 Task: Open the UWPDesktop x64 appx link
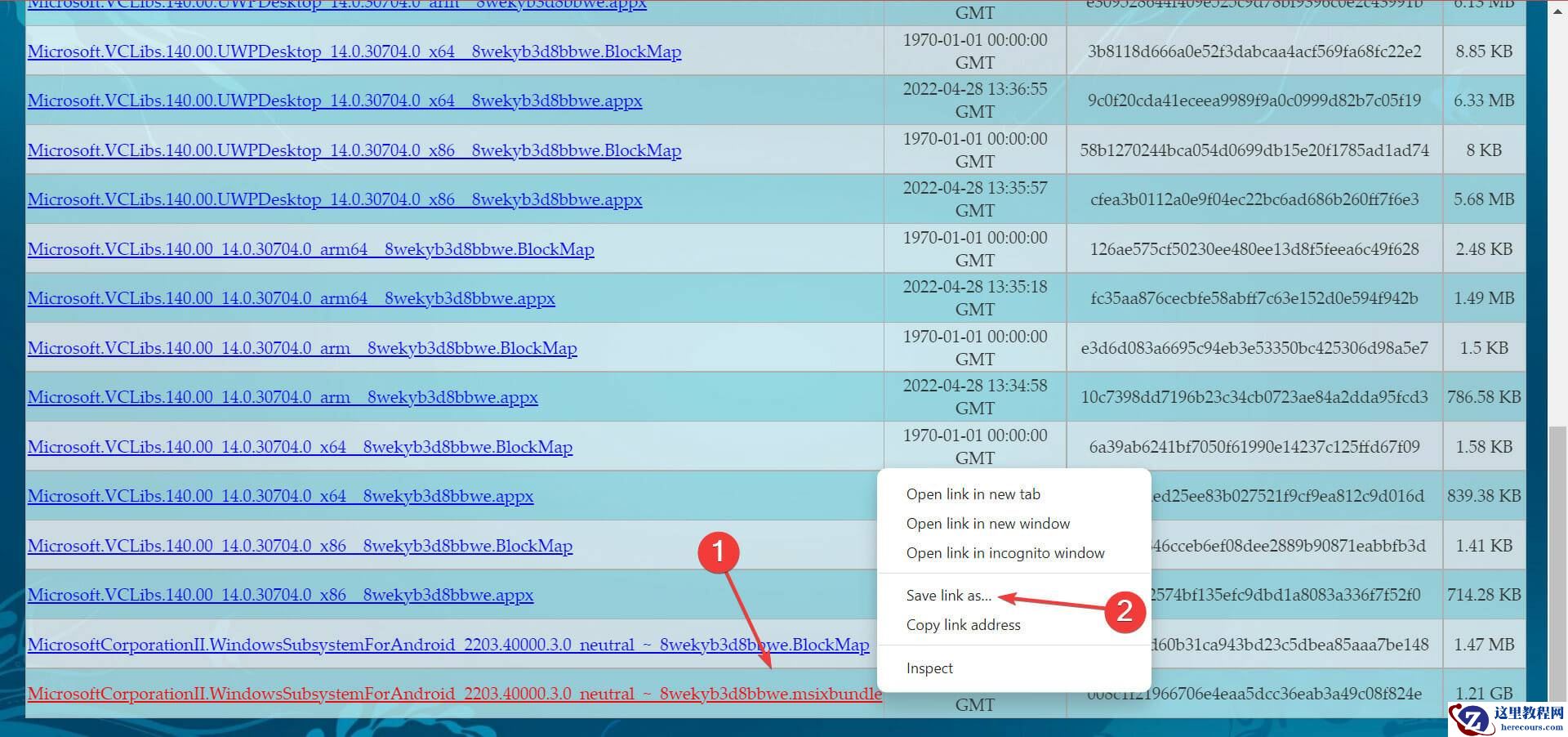tap(335, 100)
